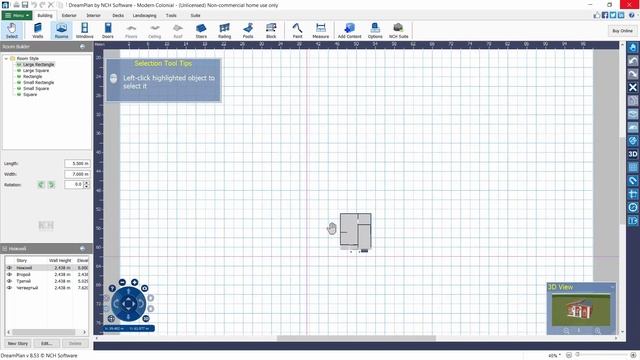Click the compass icon in right sidebar
Viewport: 640px width, 360px height.
pyautogui.click(x=633, y=207)
